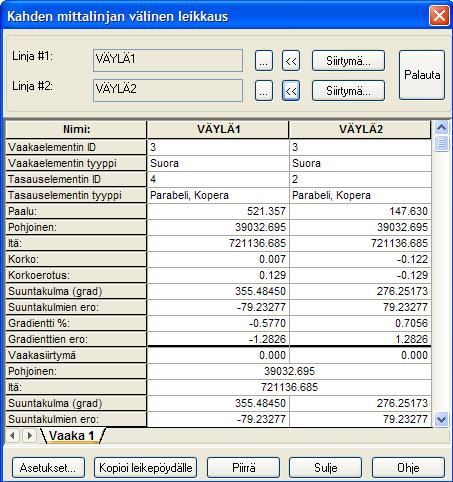Screen dimensions: 453x482
Task: Click the next sheet tab arrow
Action: point(29,435)
